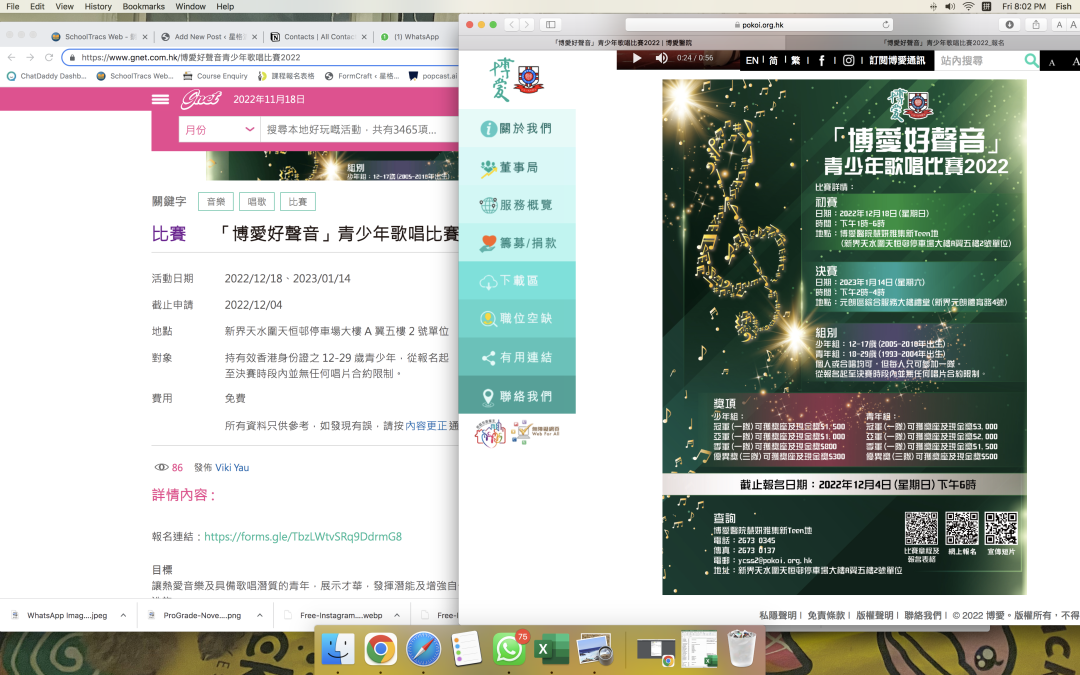Open ChatDaddy Dashboard bookmark
The image size is (1080, 675).
pos(46,76)
